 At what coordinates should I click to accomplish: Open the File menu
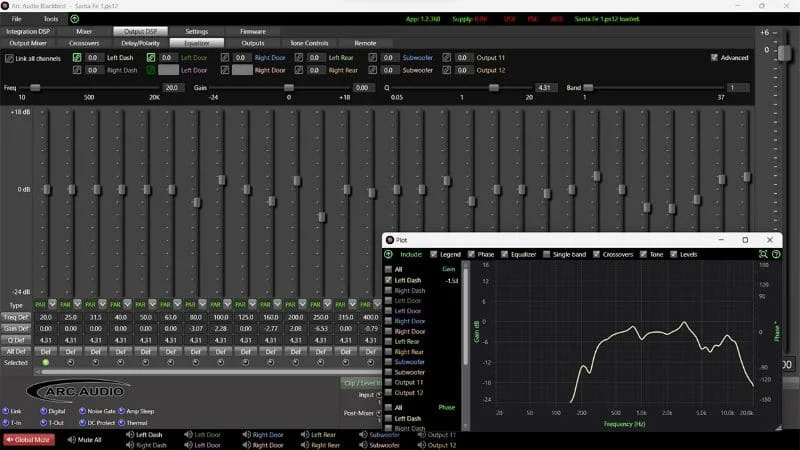[17, 19]
